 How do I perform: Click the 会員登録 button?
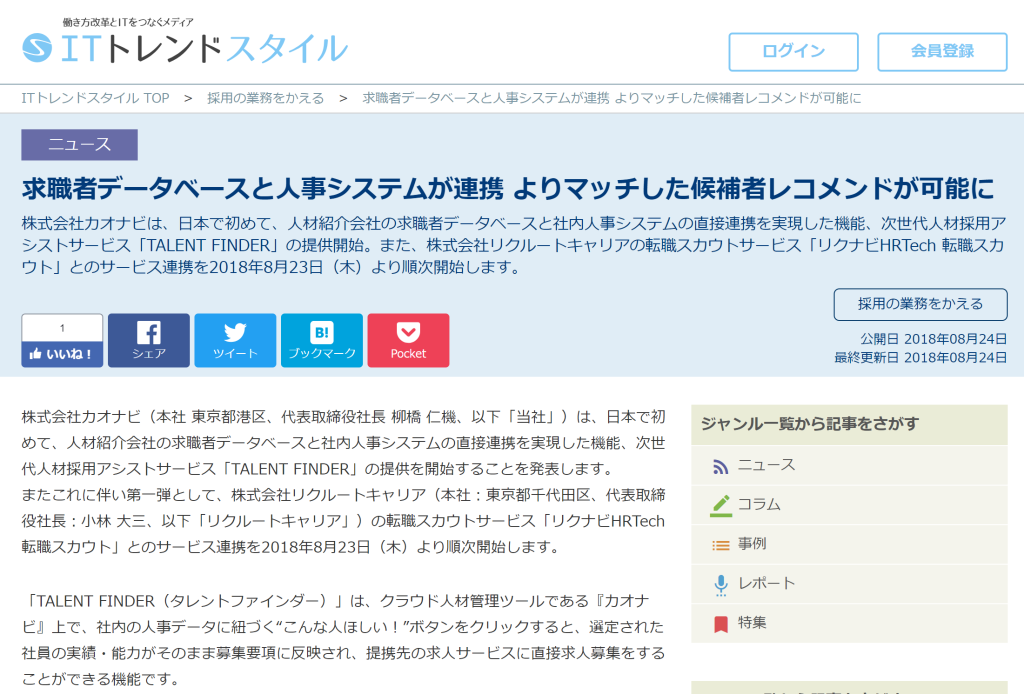point(942,52)
